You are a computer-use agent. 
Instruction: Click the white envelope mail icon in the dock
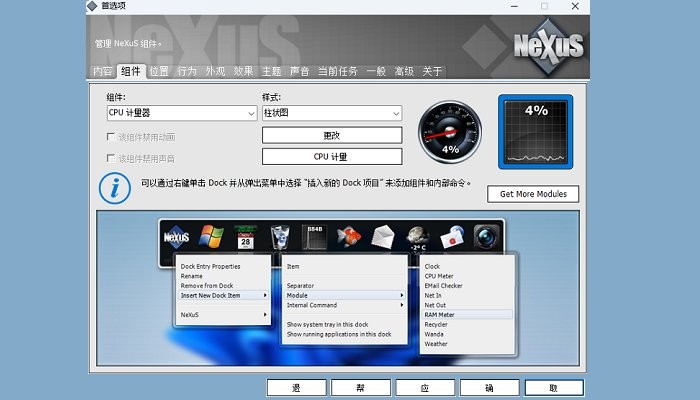tap(383, 237)
